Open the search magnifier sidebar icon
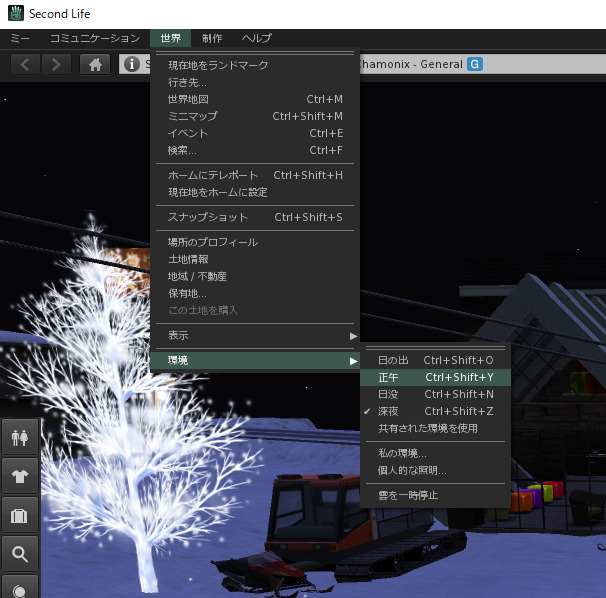The width and height of the screenshot is (606, 598). coord(20,554)
